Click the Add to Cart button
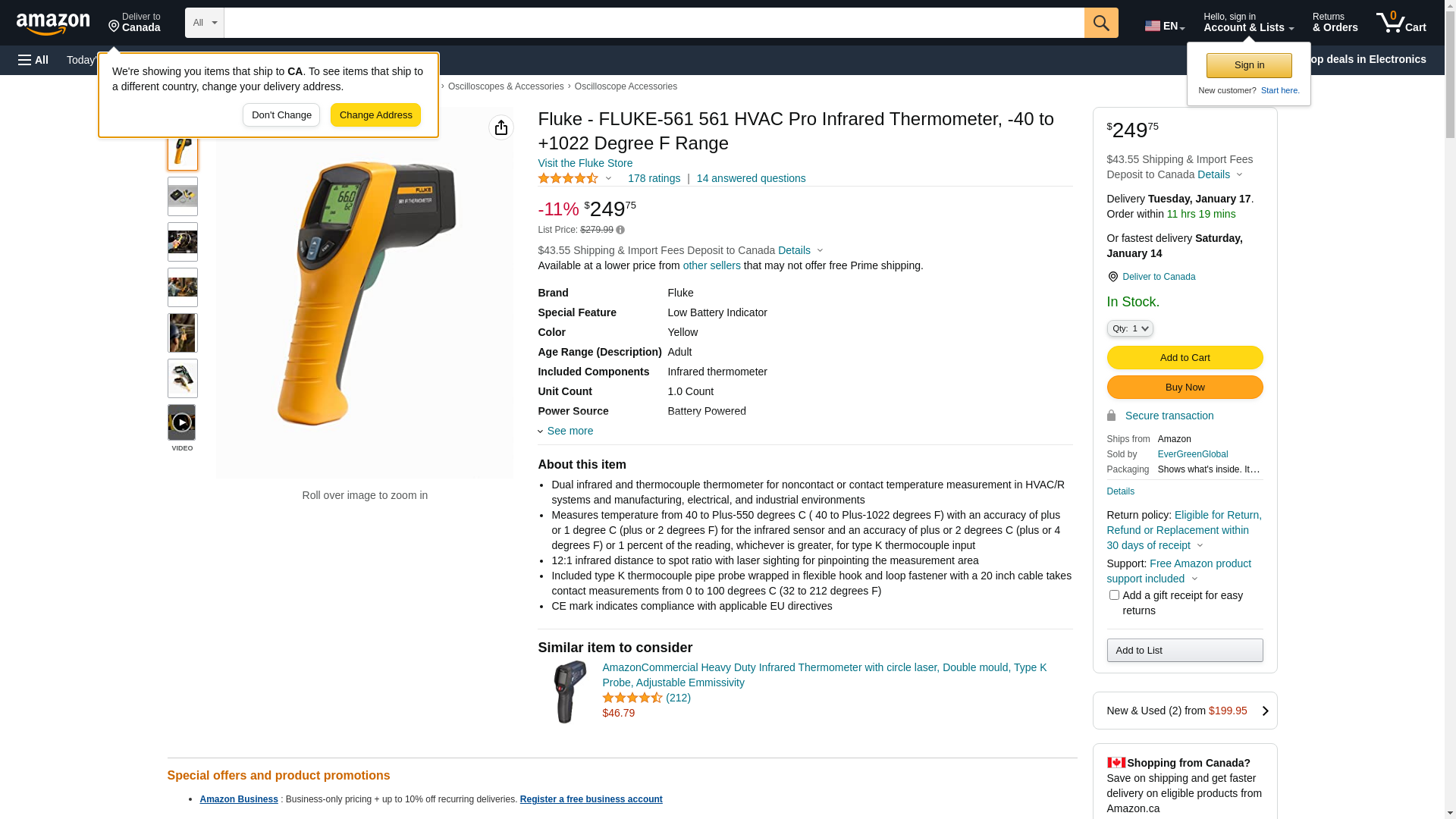The image size is (1456, 819). click(1185, 358)
